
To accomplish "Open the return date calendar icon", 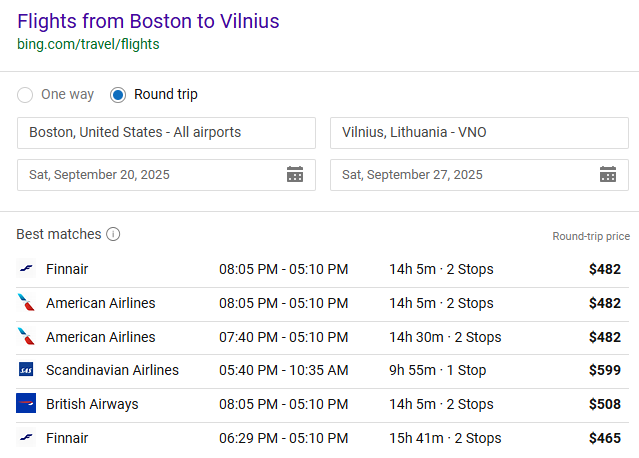I will (x=608, y=174).
